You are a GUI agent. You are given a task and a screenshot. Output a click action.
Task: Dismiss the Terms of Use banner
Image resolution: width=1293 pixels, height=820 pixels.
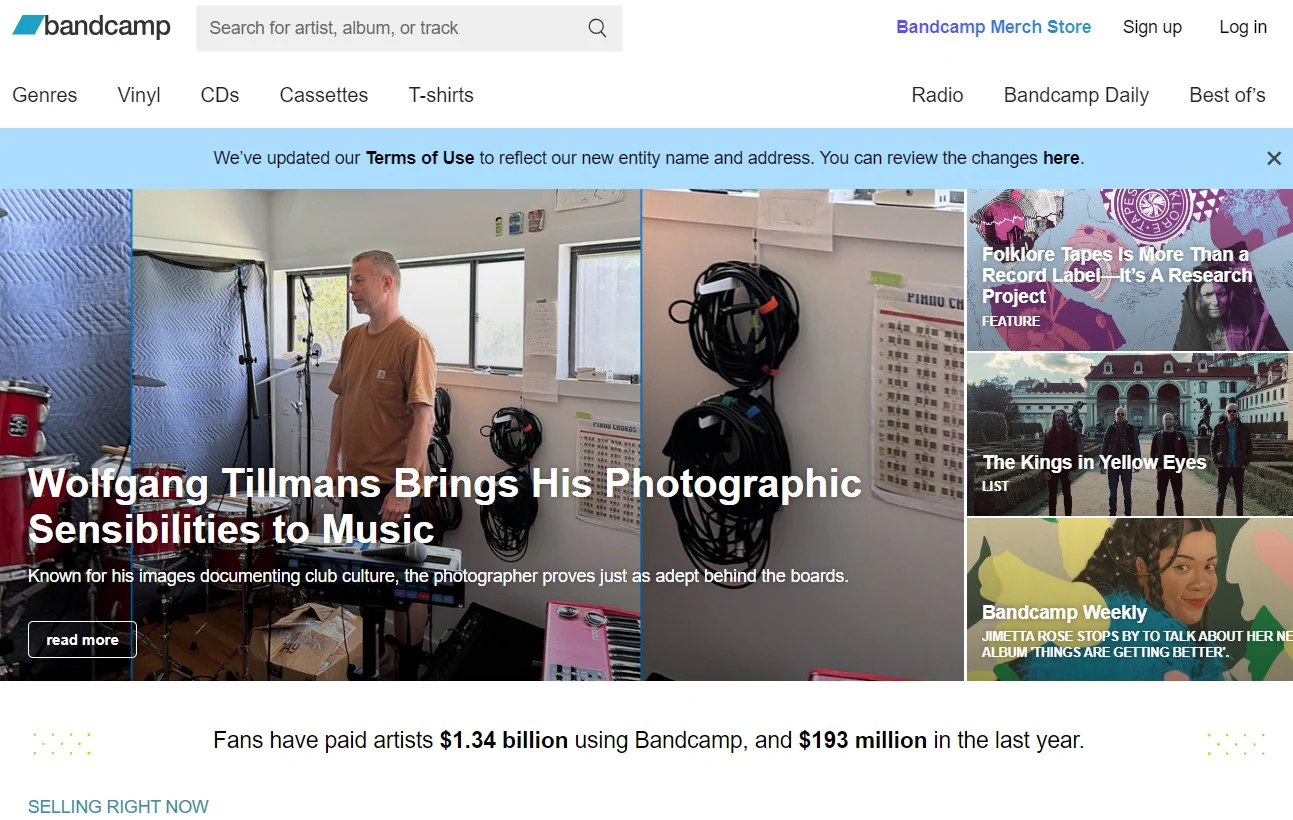1273,158
